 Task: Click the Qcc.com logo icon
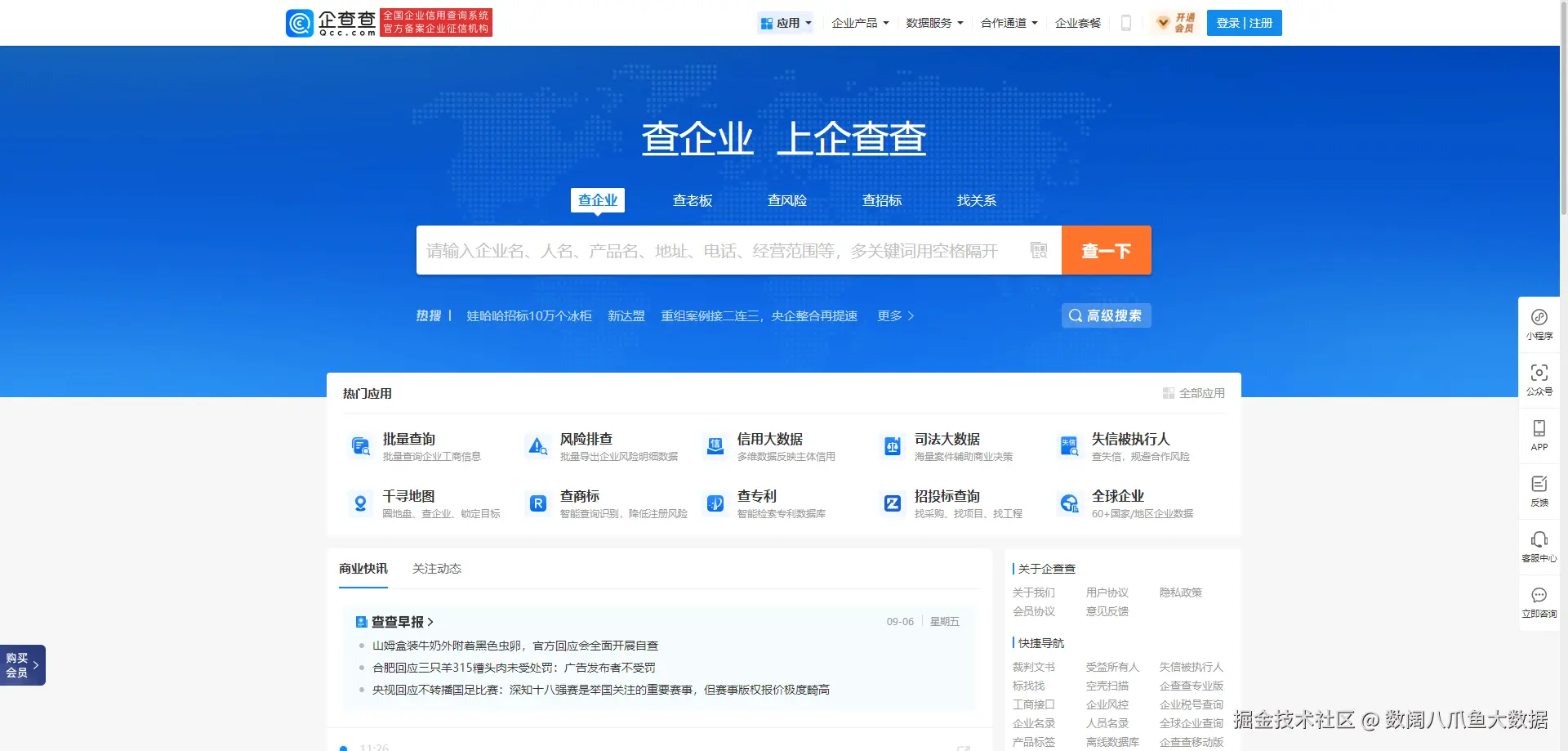pos(300,23)
